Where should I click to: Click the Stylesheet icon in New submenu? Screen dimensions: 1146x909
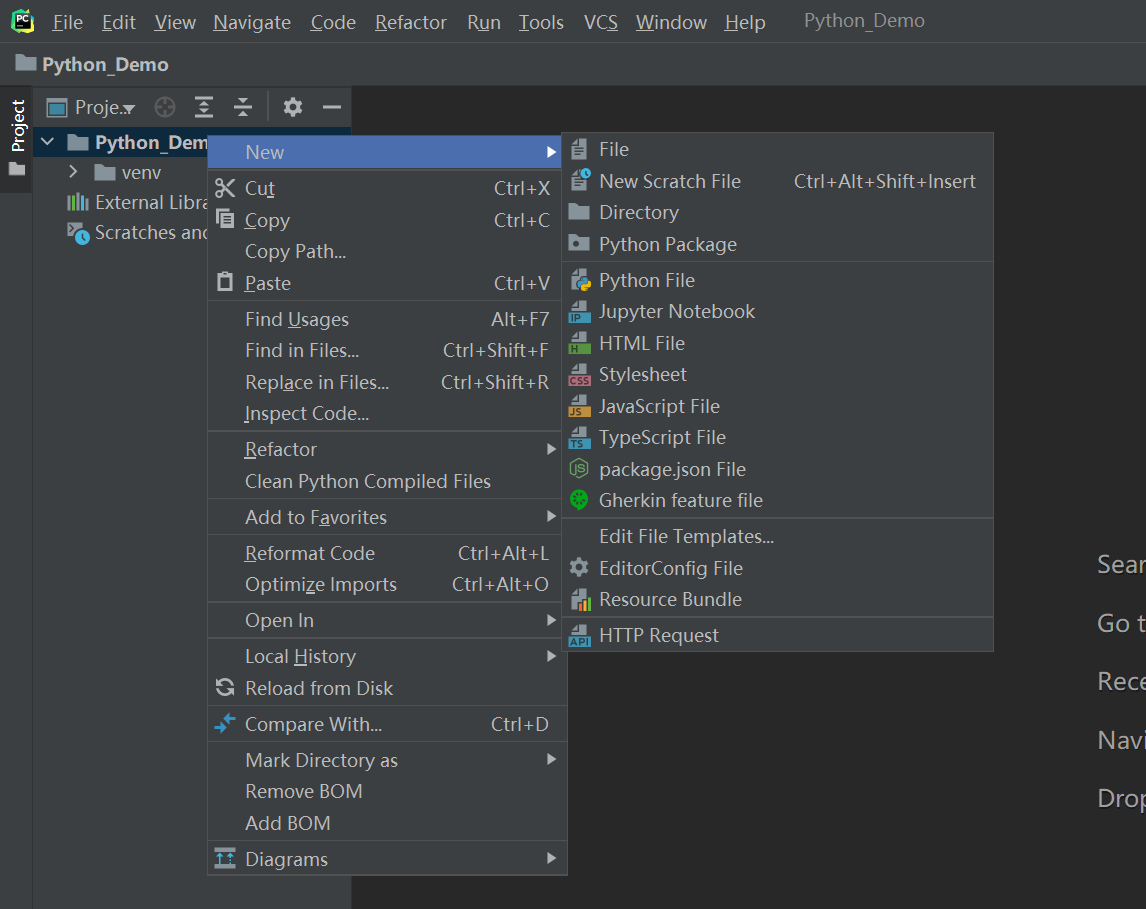coord(579,374)
